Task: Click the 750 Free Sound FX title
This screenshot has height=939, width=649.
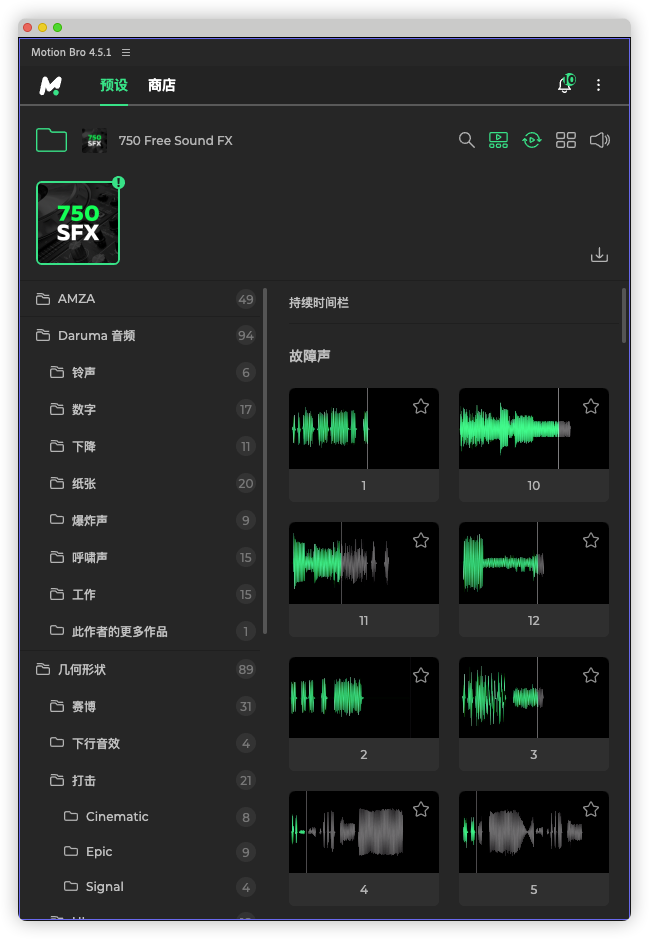Action: [175, 141]
